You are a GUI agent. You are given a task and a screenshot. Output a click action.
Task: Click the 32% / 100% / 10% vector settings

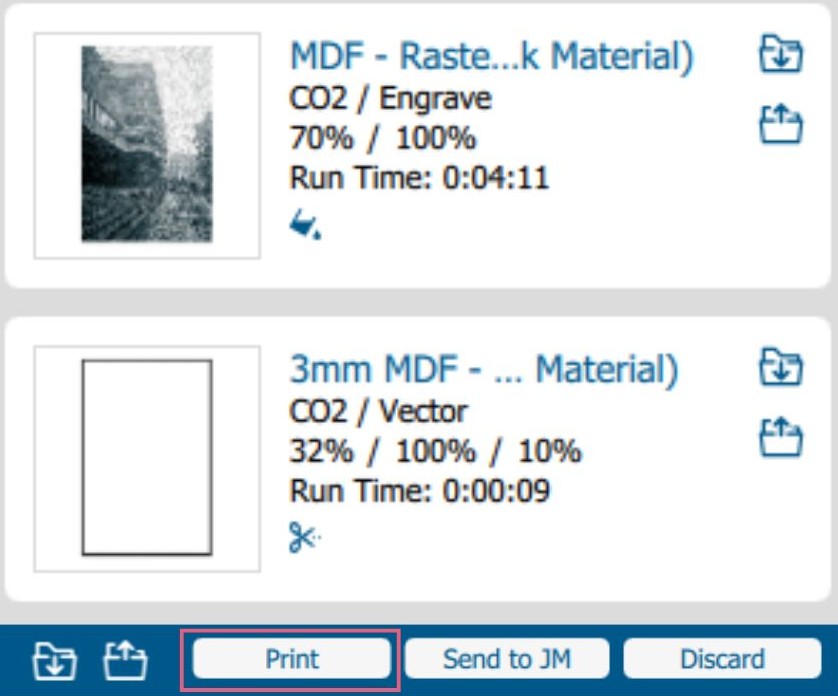[x=435, y=451]
